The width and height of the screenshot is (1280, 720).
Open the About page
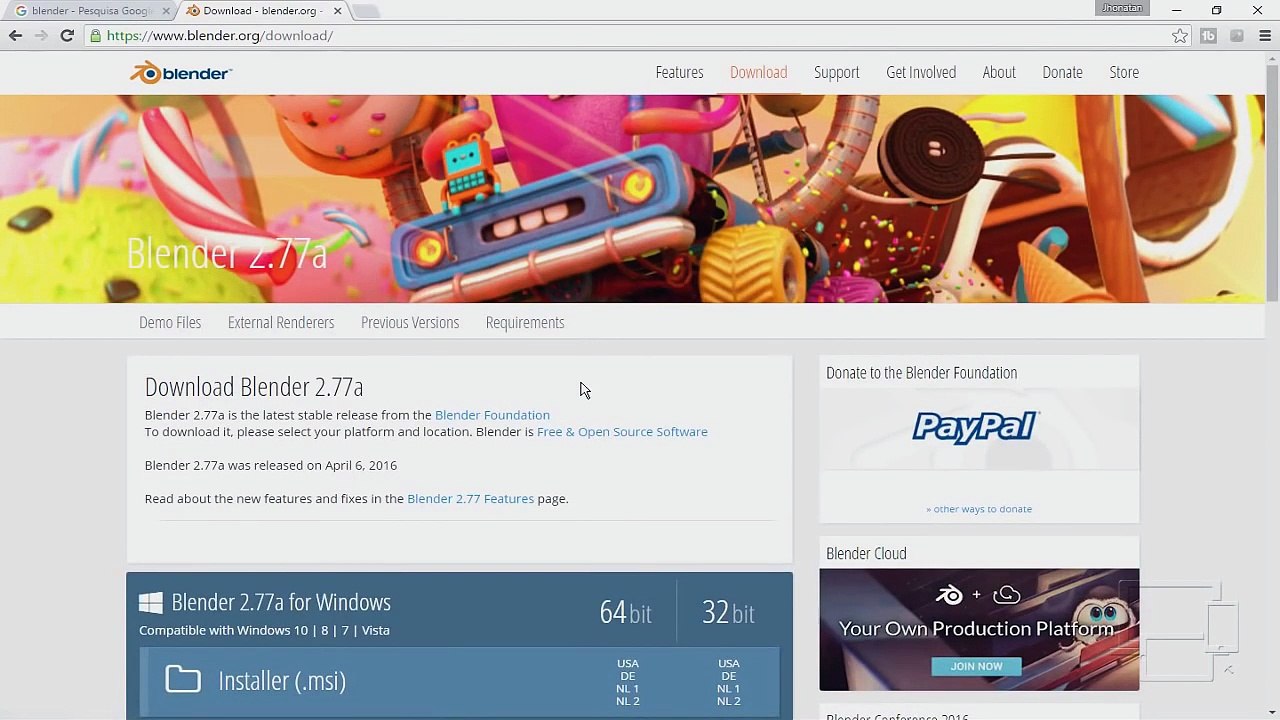point(999,72)
